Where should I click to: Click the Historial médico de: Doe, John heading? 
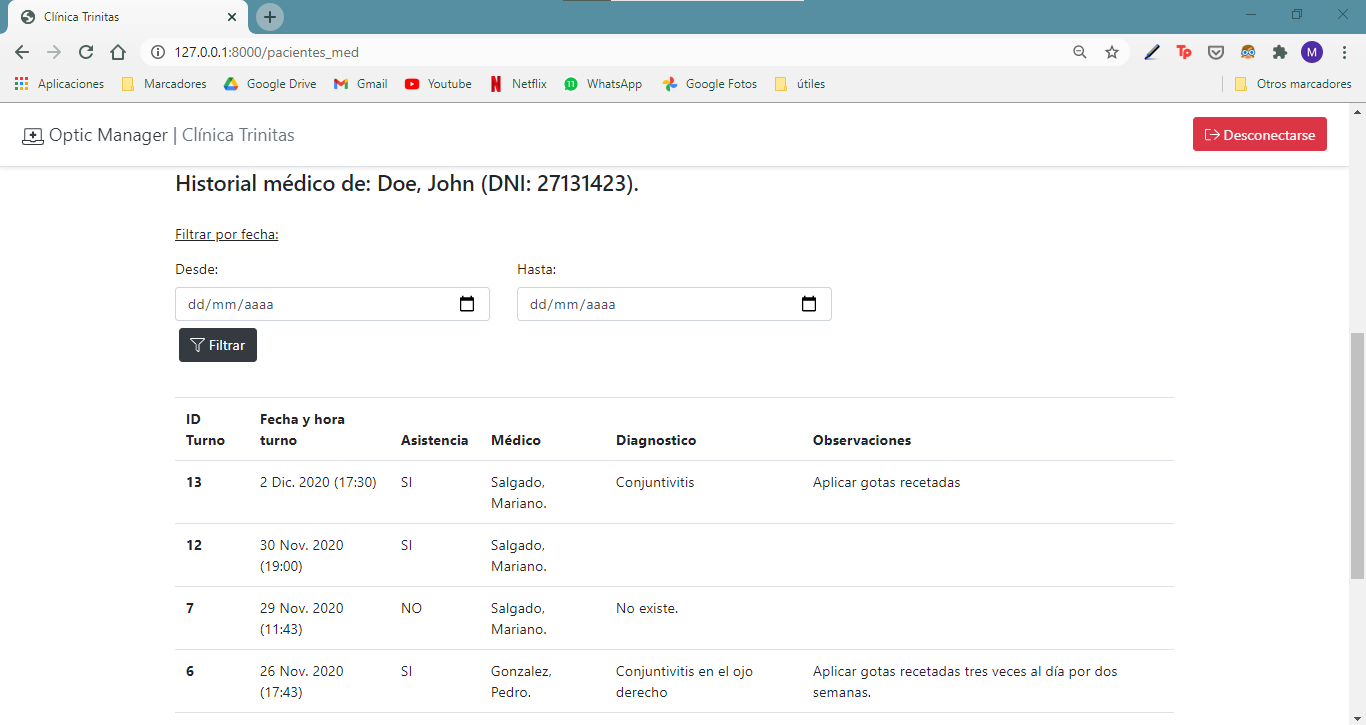(406, 184)
